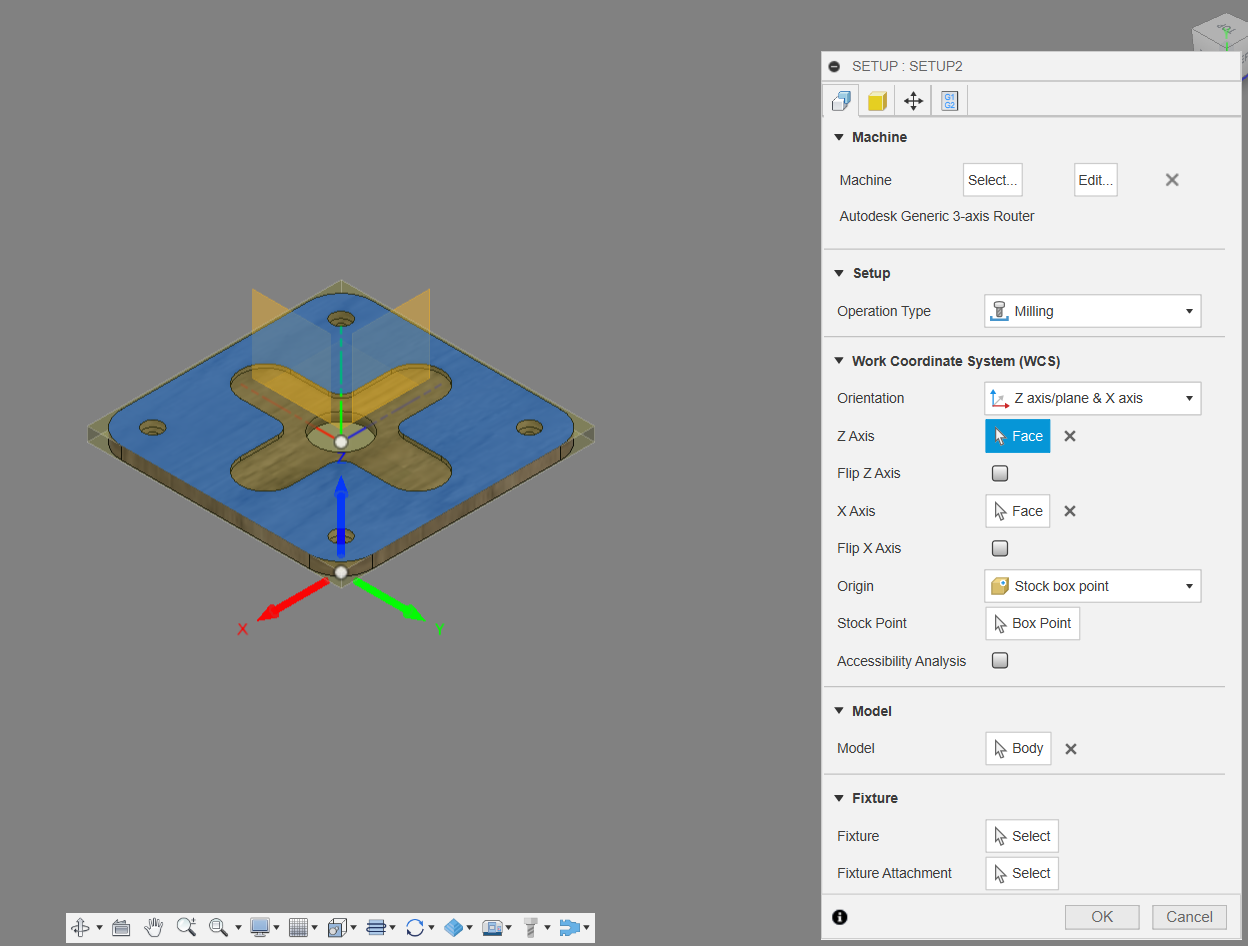The height and width of the screenshot is (946, 1248).
Task: Click the Fixture Attachment Select button
Action: point(1022,873)
